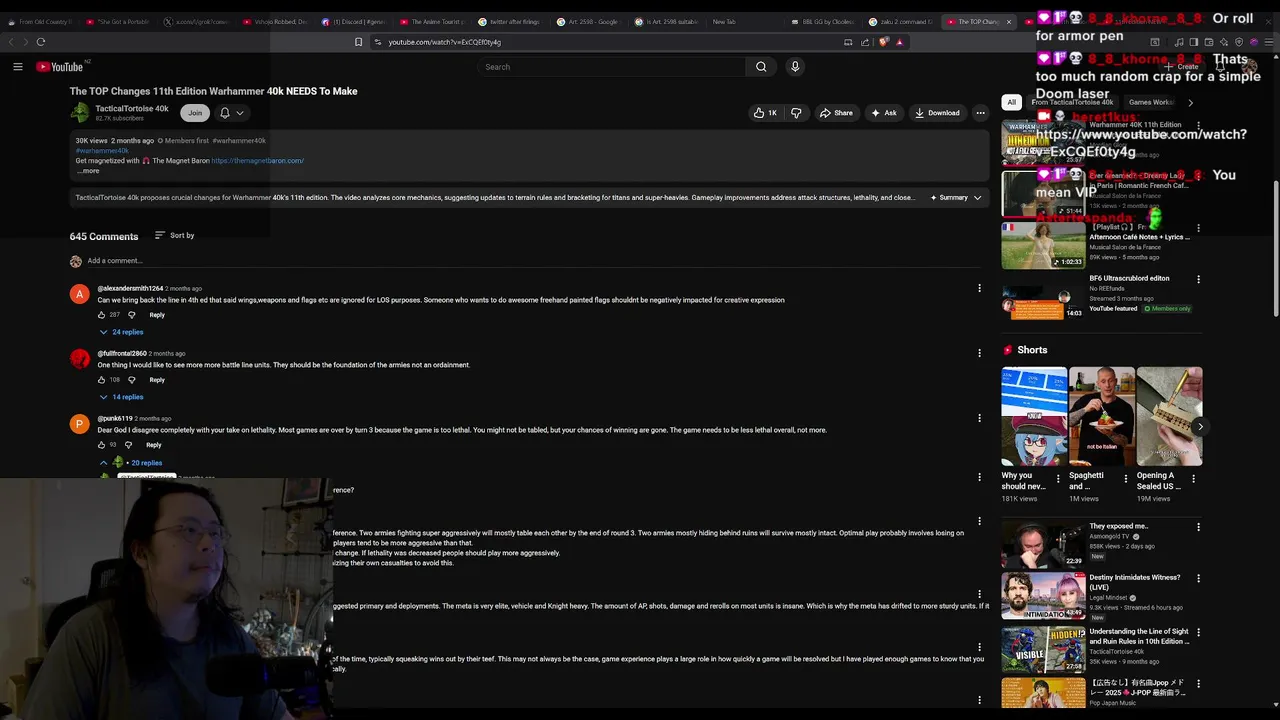Screen dimensions: 1280x720
Task: Open options menu for fullfrontal2860 comment
Action: pyautogui.click(x=979, y=353)
